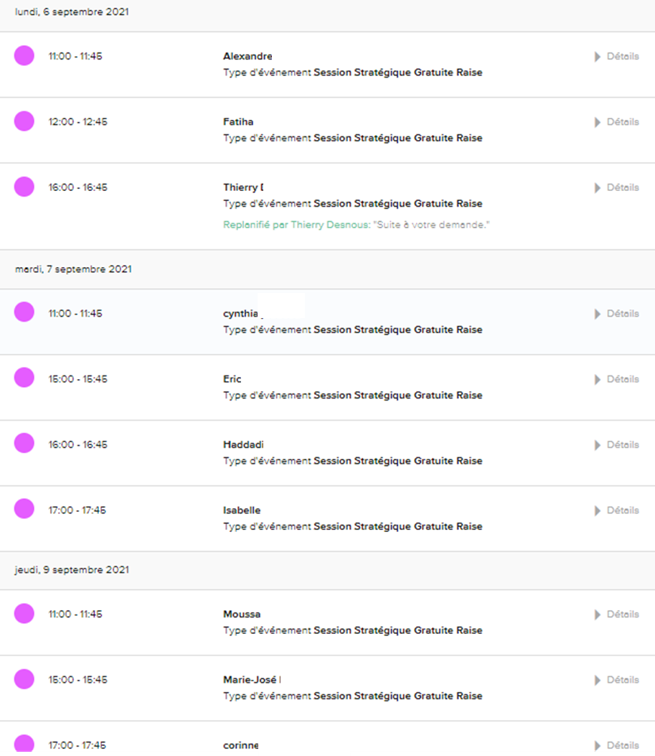Click the pink dot beside cynthia's 11:00 event
The height and width of the screenshot is (756, 655).
24,312
